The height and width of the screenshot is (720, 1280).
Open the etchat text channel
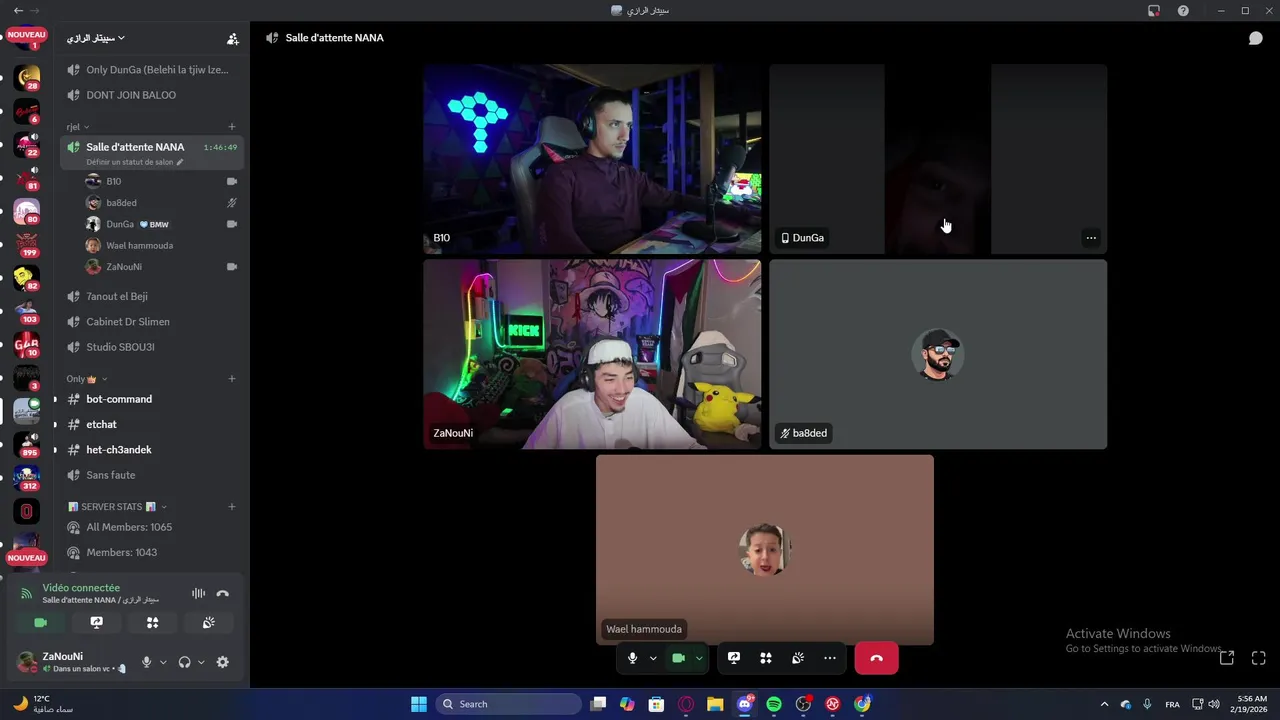150,425
